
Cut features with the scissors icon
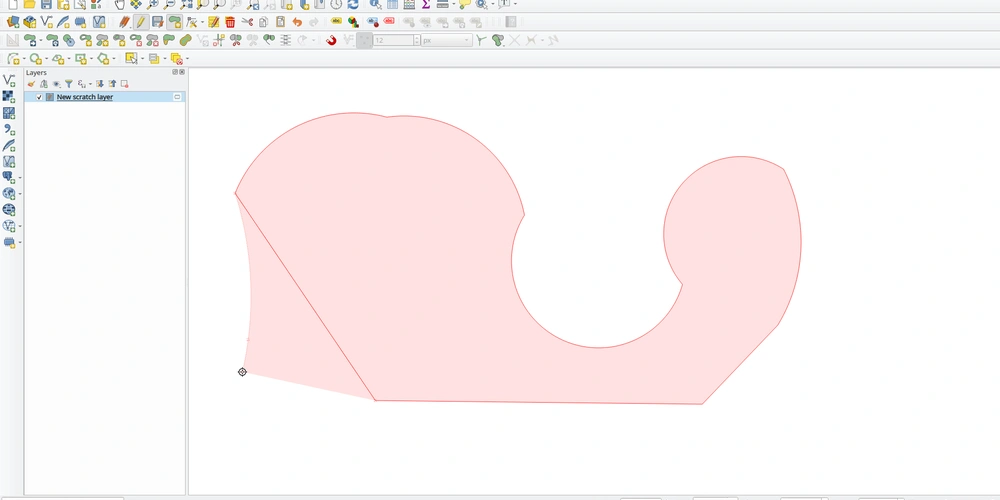[247, 22]
